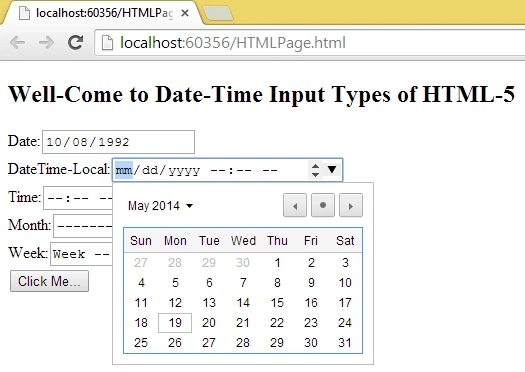The height and width of the screenshot is (372, 525).
Task: Select May 12 in calendar
Action: coord(175,303)
